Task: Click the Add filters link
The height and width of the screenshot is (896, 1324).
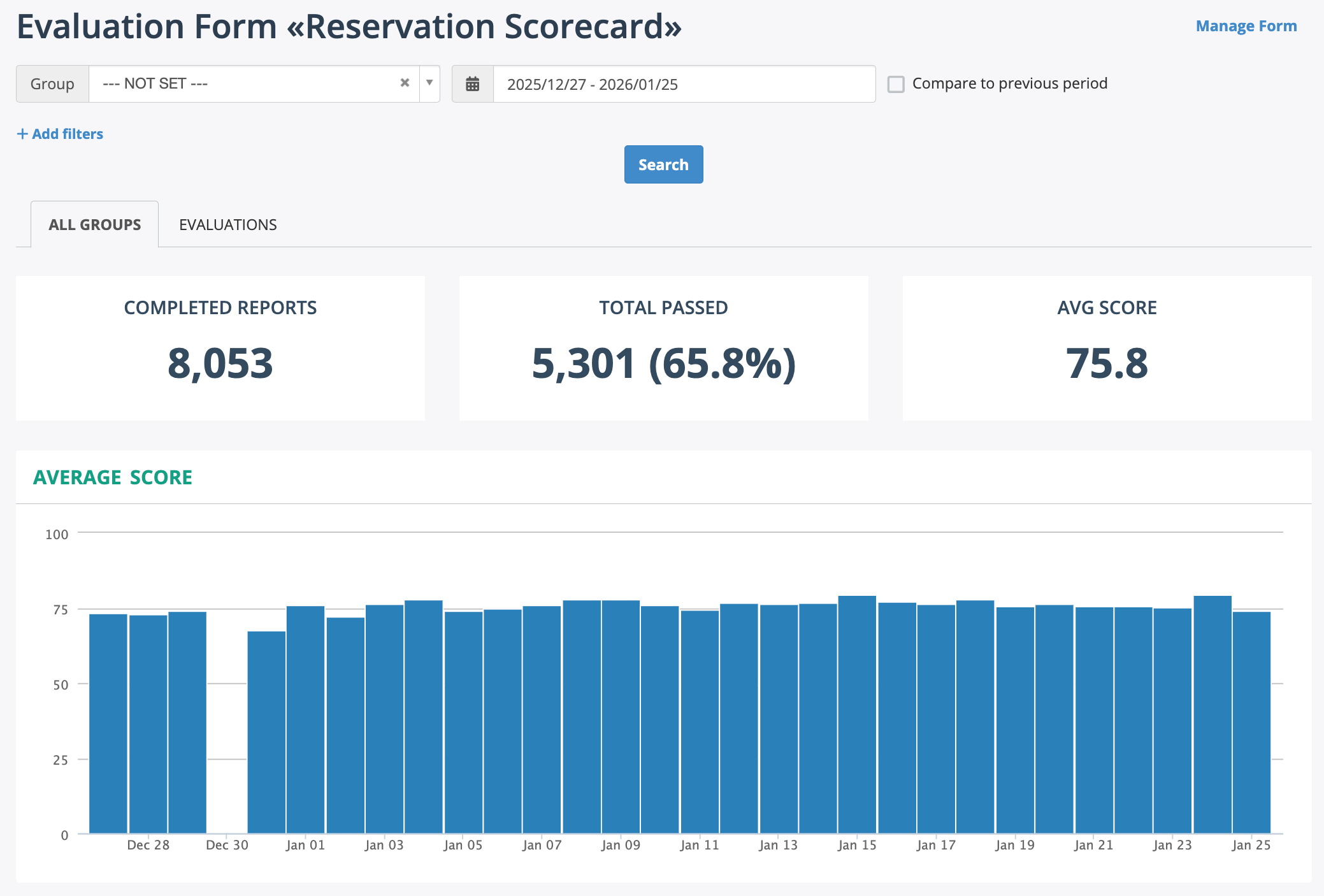Action: click(68, 134)
